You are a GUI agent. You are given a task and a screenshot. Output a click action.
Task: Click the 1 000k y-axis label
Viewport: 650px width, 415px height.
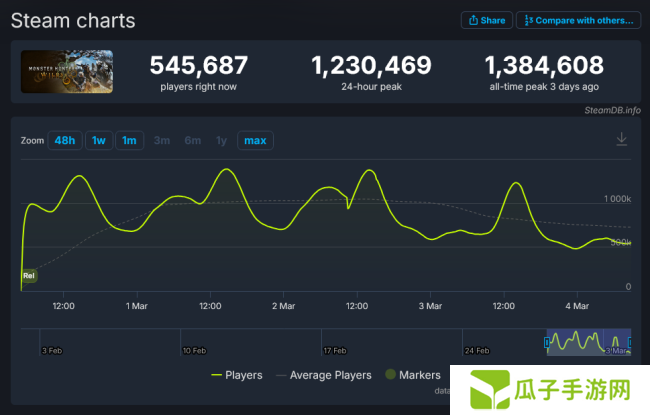click(617, 199)
